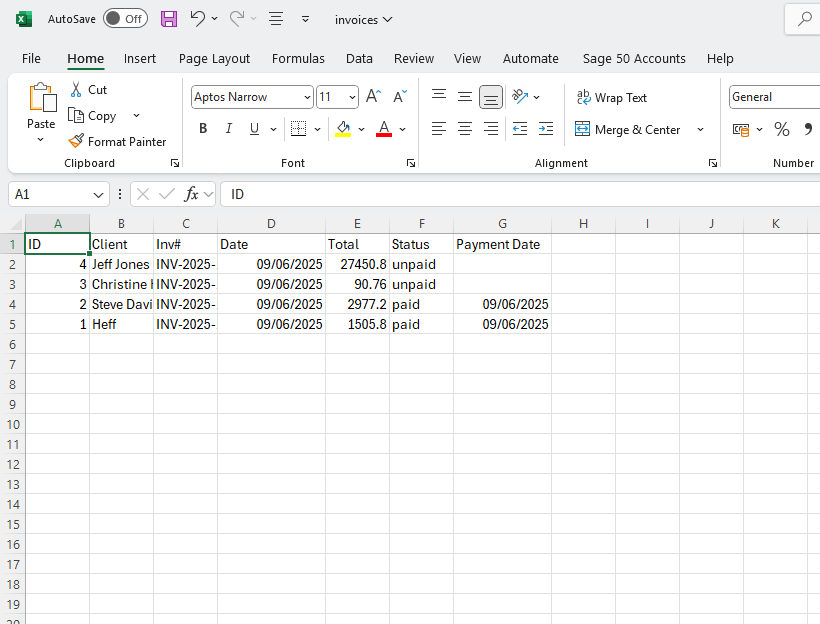
Task: Toggle bottom align button
Action: (x=491, y=97)
